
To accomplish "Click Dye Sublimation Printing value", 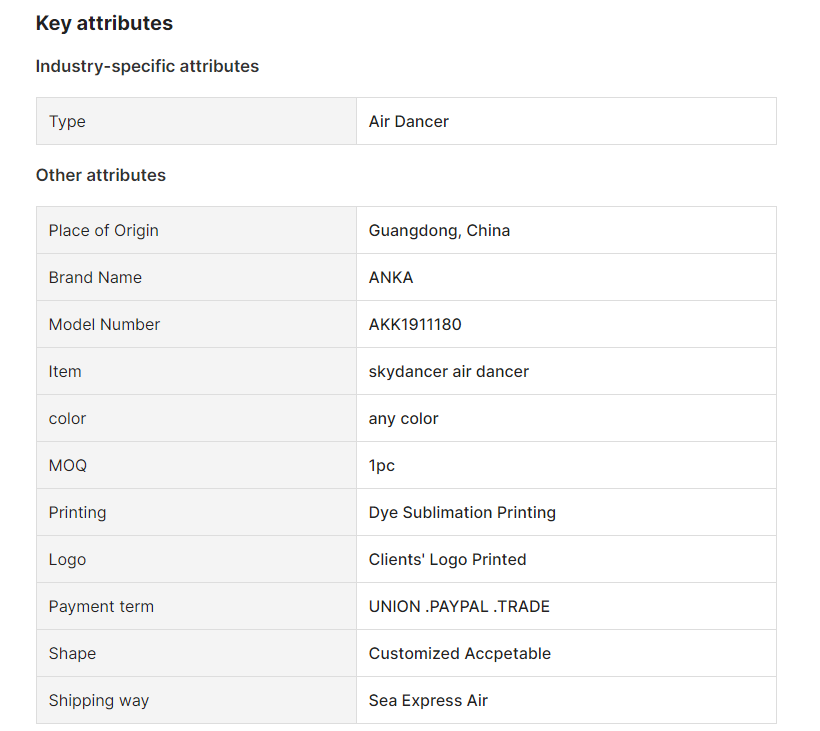I will tap(462, 512).
